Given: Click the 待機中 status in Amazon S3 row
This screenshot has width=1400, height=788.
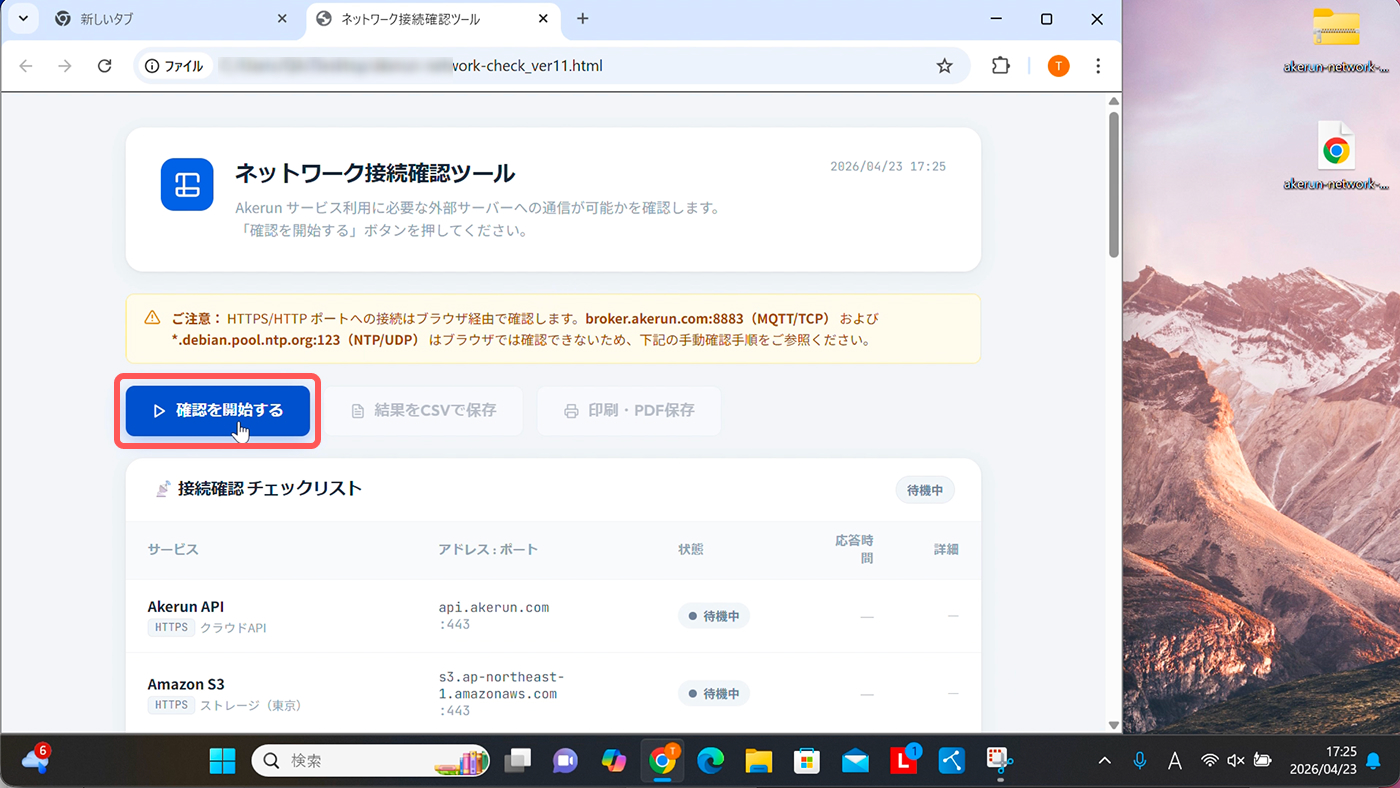Looking at the screenshot, I should [714, 693].
